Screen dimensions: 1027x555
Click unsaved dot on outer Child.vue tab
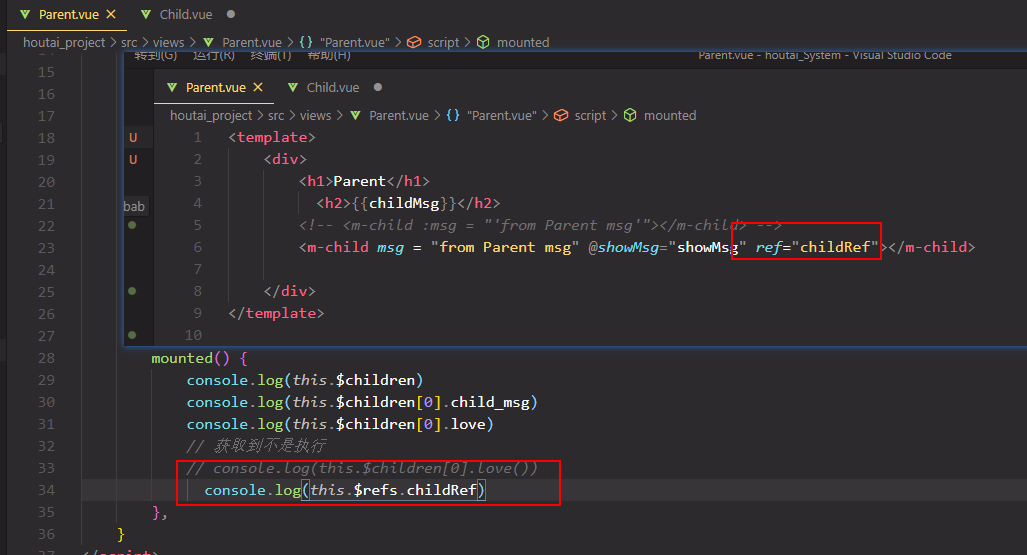[231, 14]
